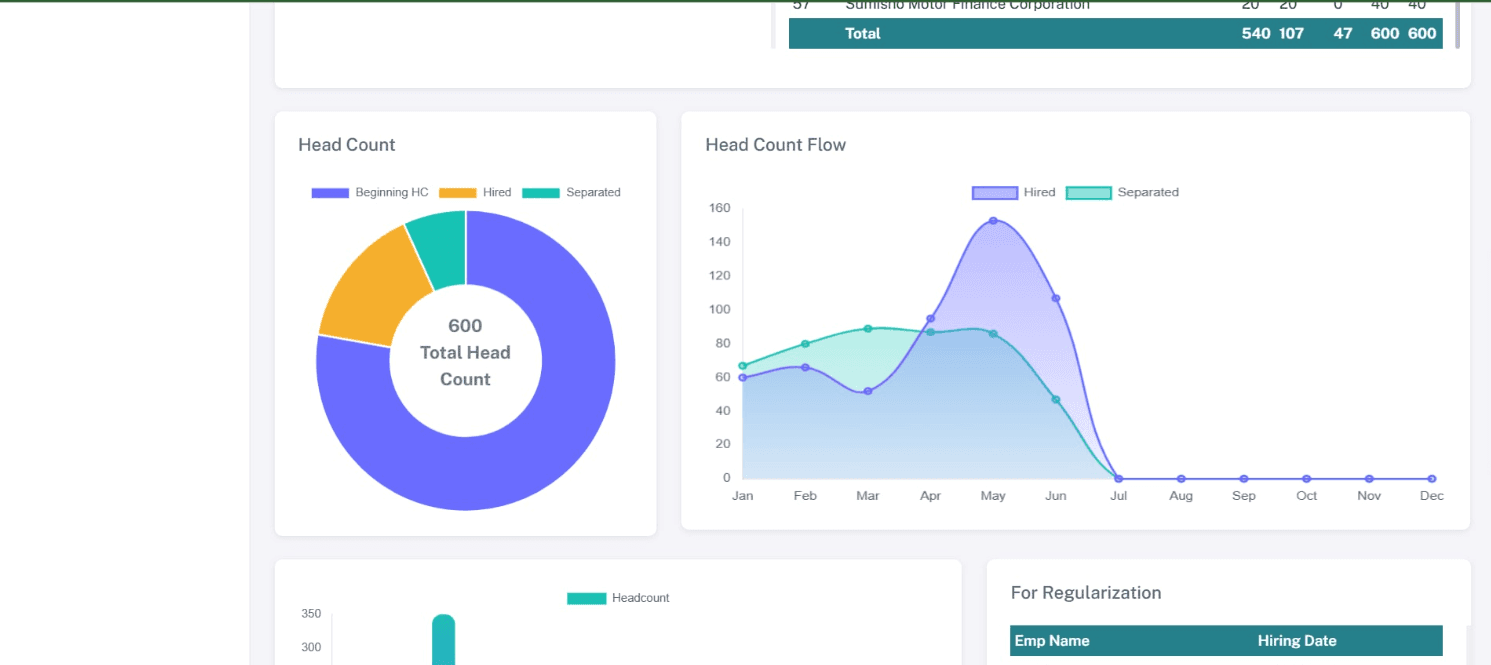Select the Separated data point for January
Image resolution: width=1491 pixels, height=665 pixels.
743,366
